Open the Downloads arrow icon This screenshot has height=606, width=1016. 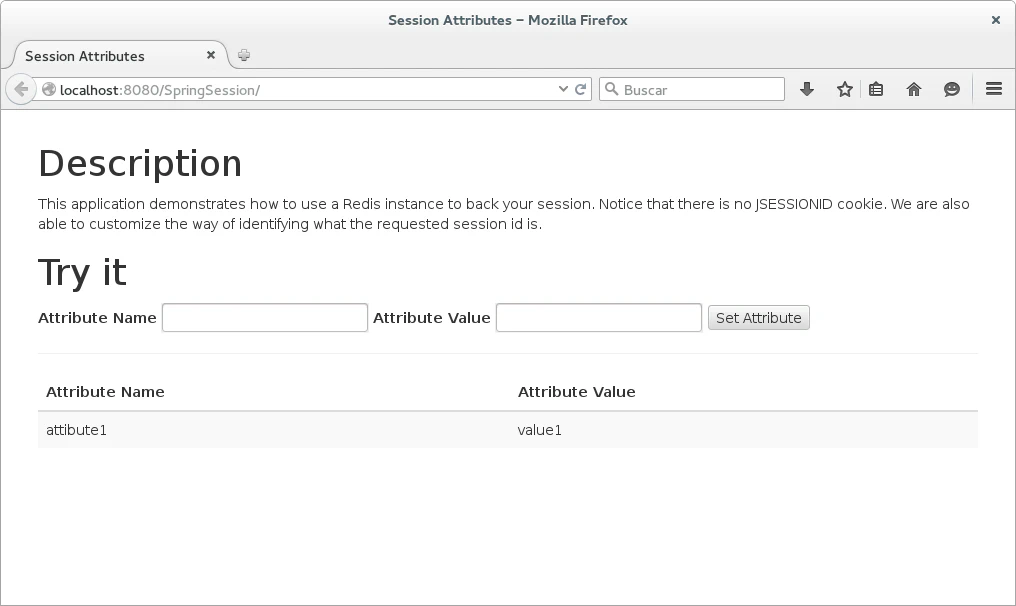[807, 89]
